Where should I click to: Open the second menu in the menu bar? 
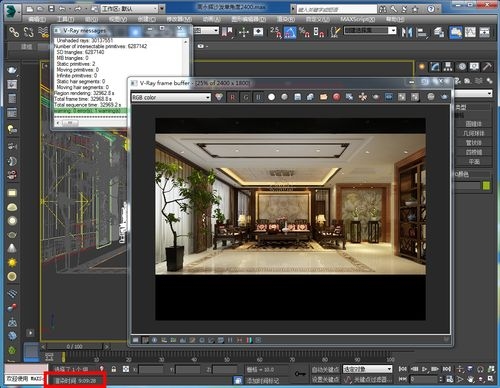(65, 19)
